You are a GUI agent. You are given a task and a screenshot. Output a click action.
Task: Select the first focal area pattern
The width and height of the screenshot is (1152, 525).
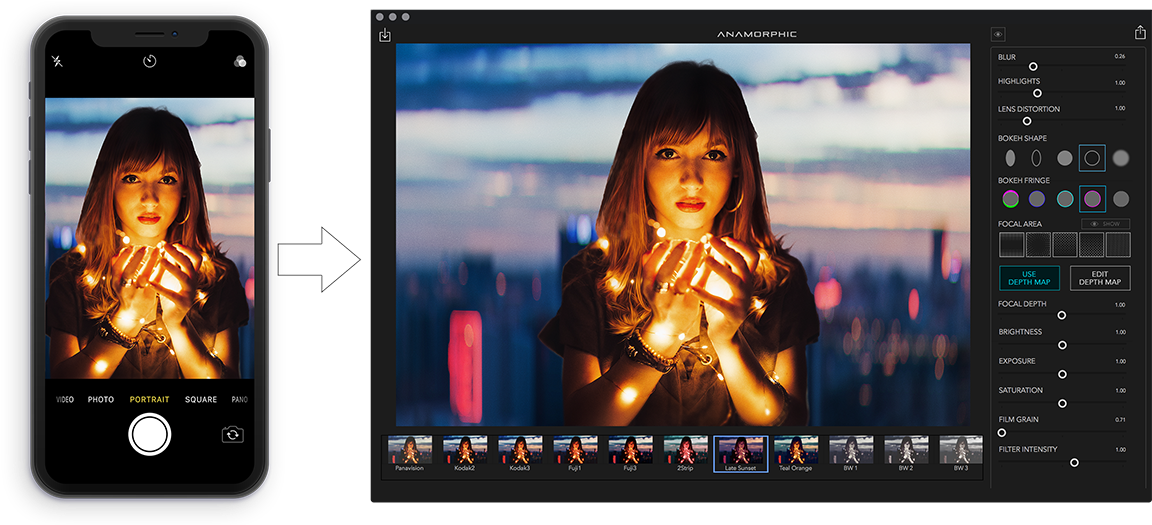[x=1011, y=245]
